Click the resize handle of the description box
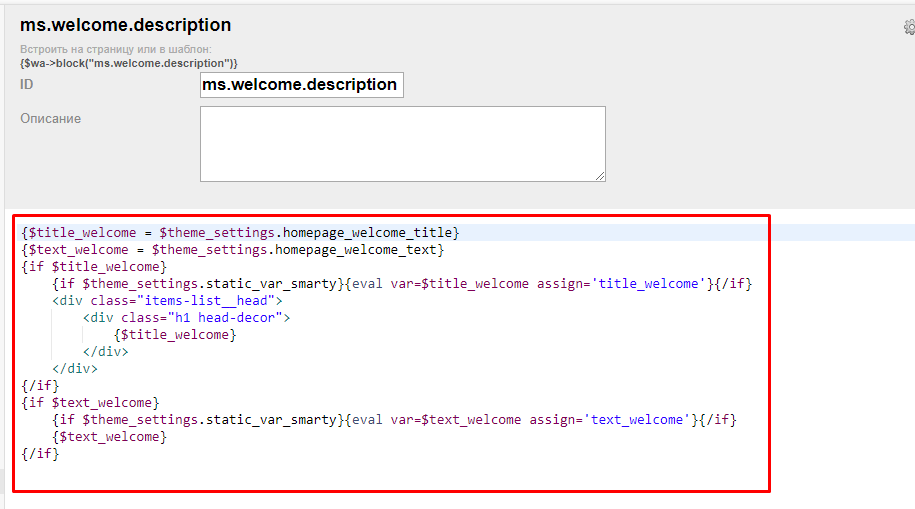 click(x=599, y=176)
